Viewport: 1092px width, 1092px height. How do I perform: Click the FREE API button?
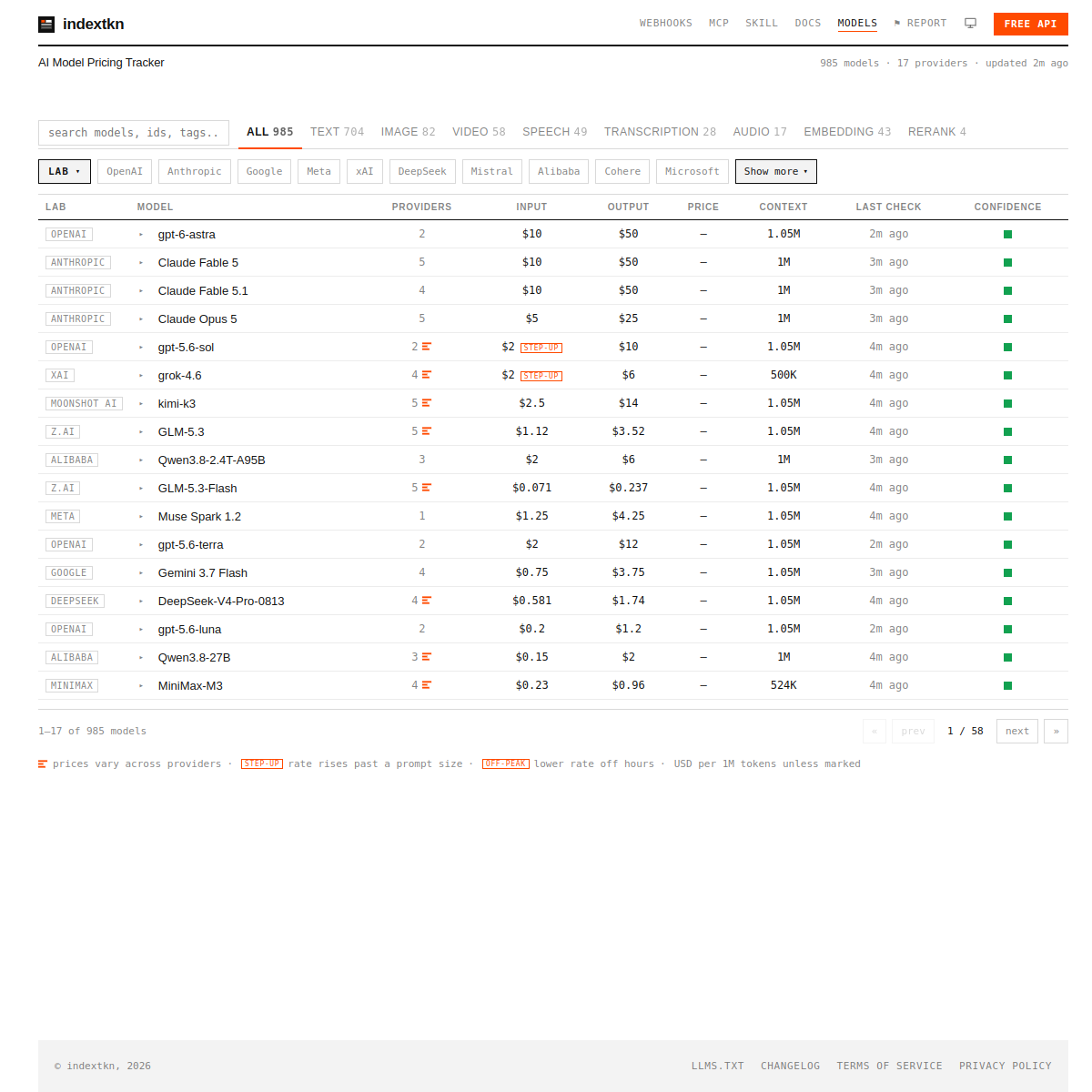[x=1031, y=24]
